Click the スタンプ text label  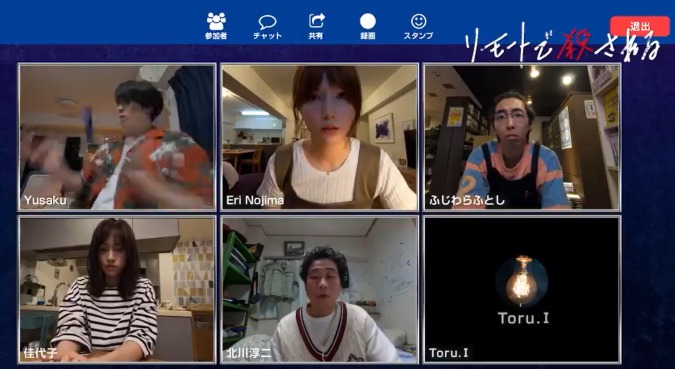(x=418, y=36)
